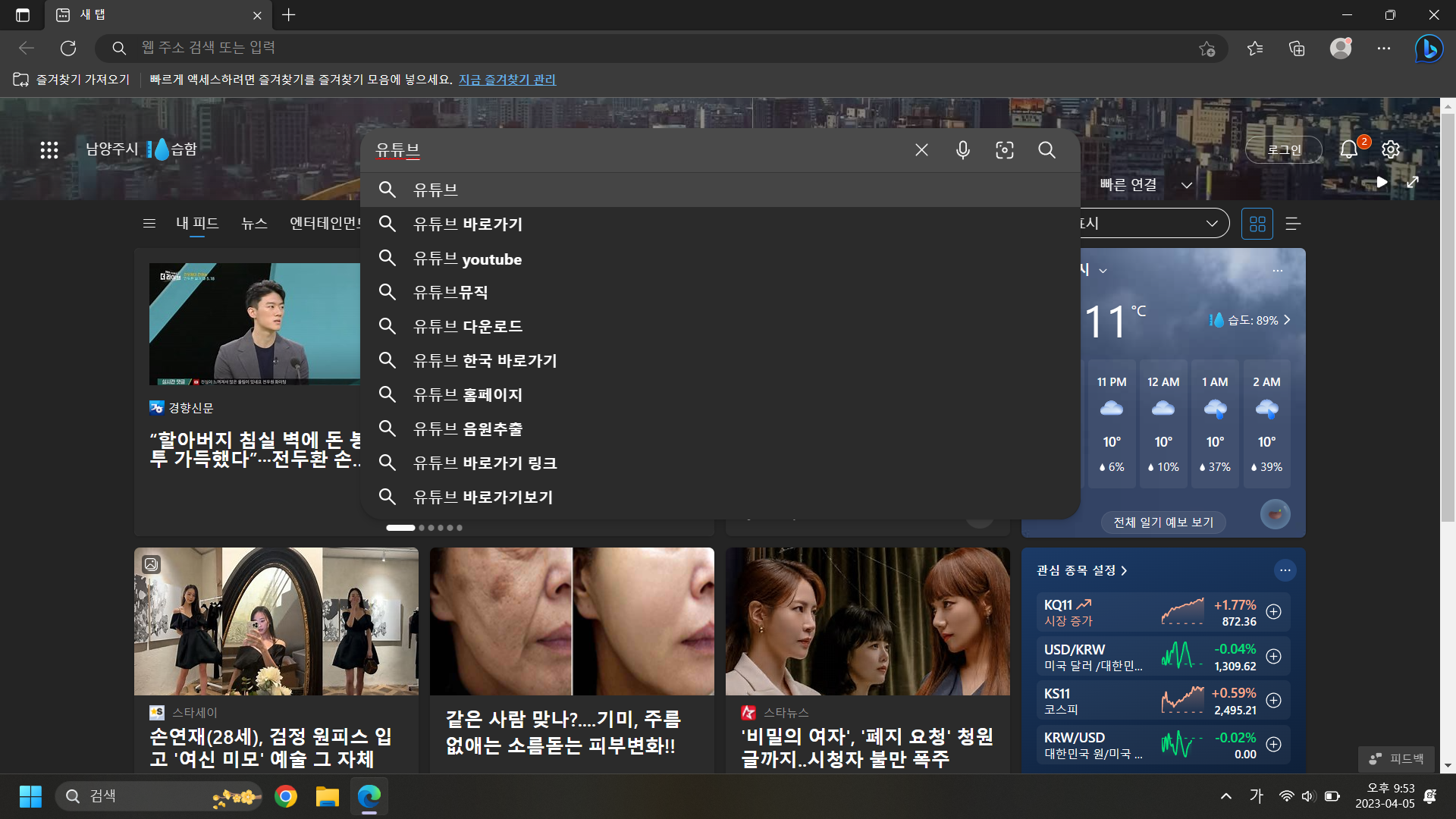Play the background video
Screen dimensions: 1456x819
(x=1382, y=182)
